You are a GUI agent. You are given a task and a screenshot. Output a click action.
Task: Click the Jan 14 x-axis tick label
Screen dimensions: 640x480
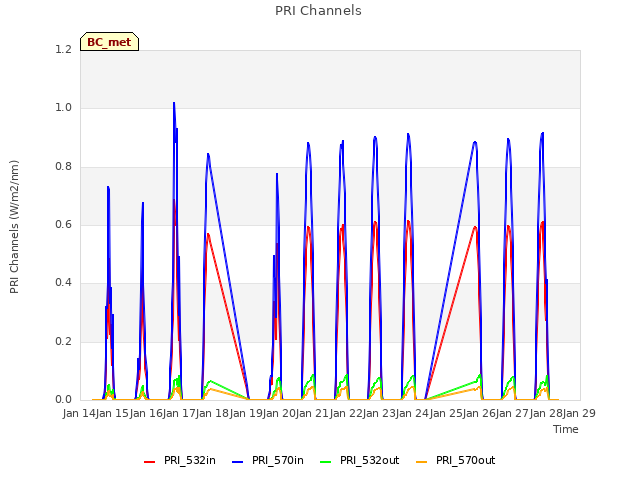pyautogui.click(x=79, y=413)
